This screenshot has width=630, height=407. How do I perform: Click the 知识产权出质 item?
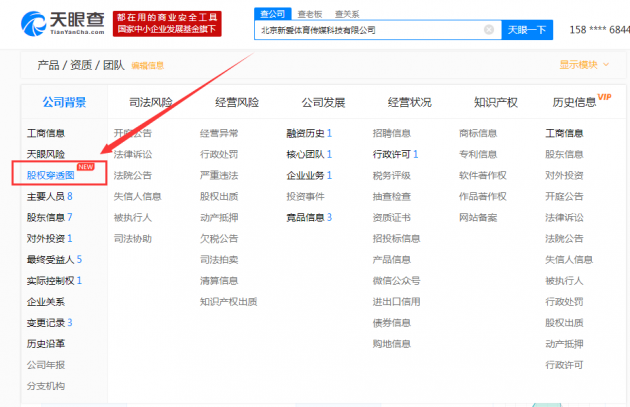[x=229, y=302]
